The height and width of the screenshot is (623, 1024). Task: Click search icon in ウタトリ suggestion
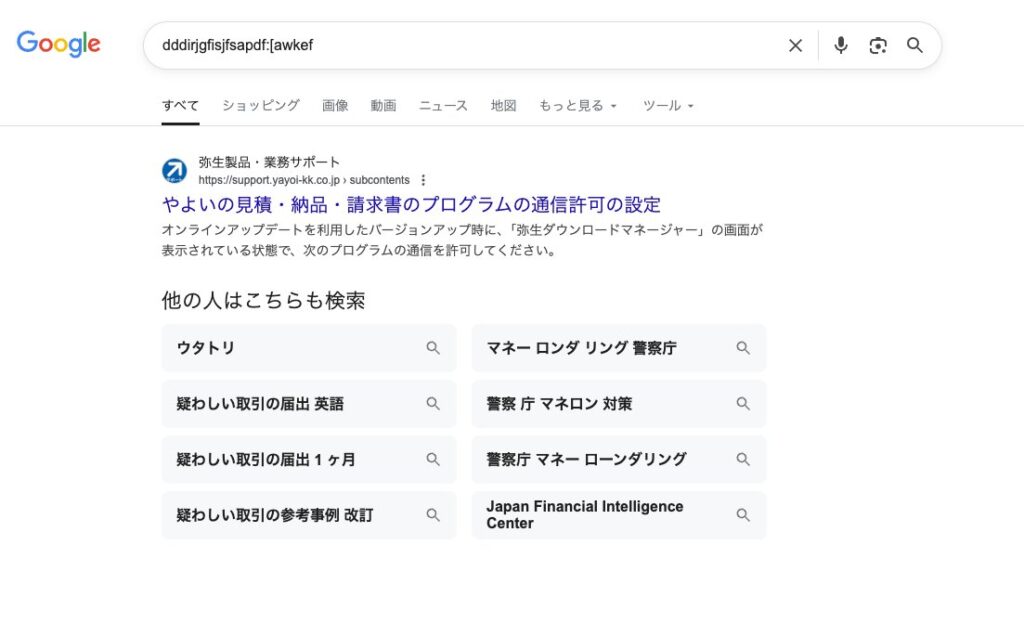tap(433, 348)
